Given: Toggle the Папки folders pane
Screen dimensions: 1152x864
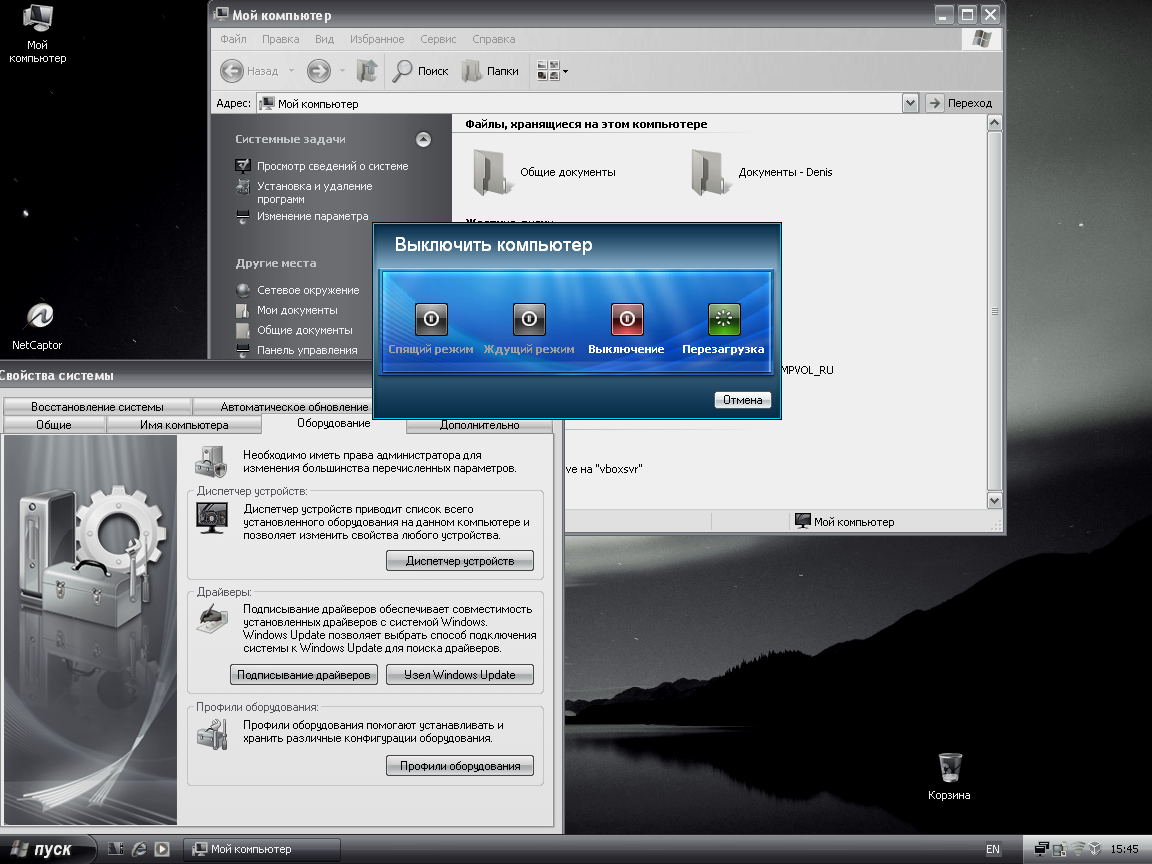Looking at the screenshot, I should [x=490, y=71].
